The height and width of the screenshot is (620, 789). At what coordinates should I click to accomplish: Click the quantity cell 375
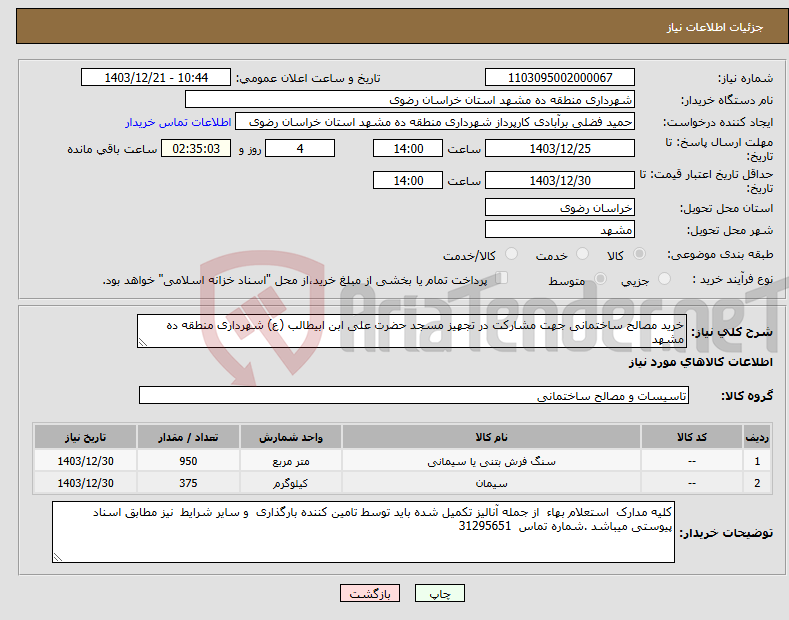(188, 483)
